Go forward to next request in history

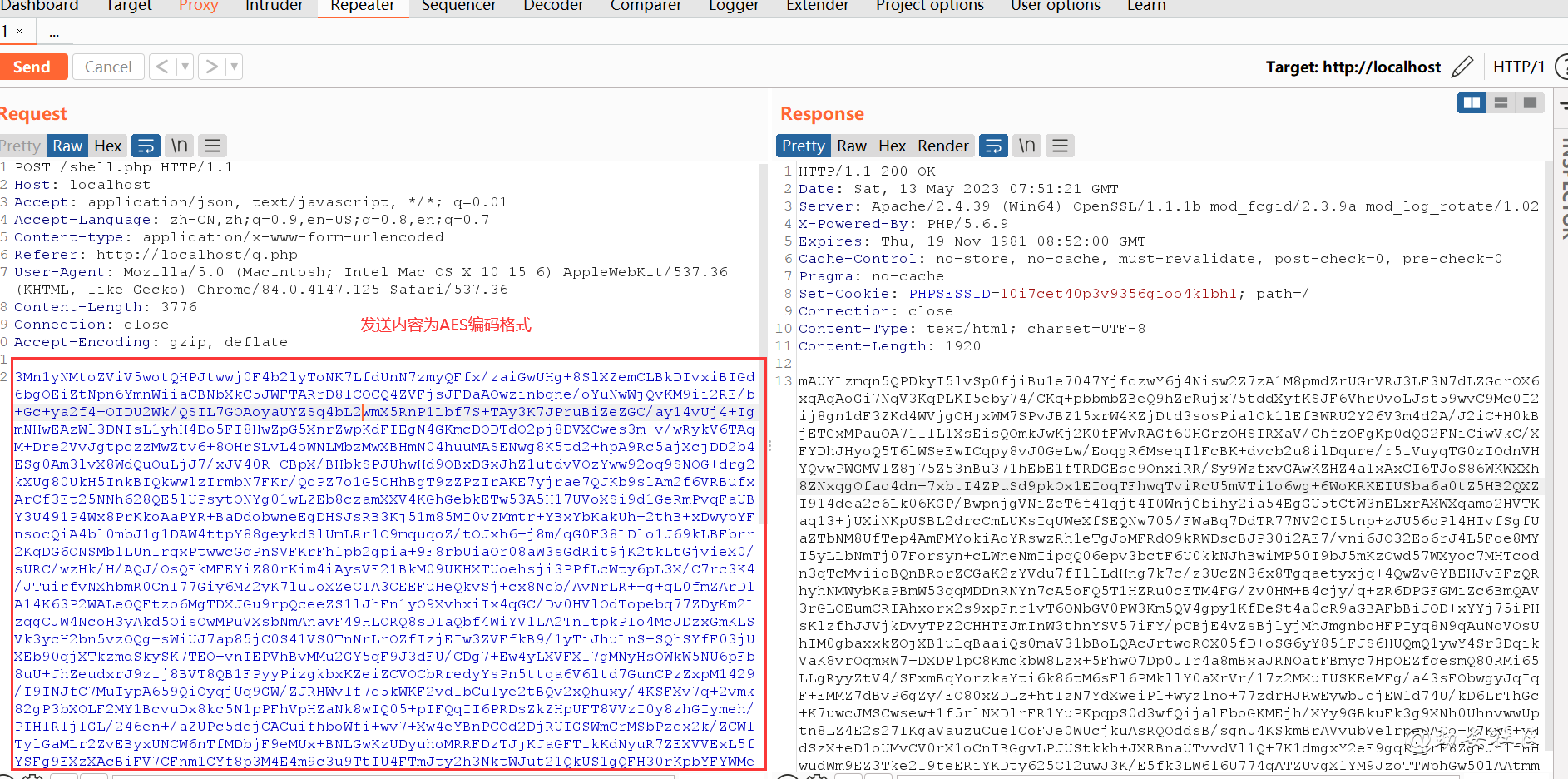pyautogui.click(x=212, y=67)
